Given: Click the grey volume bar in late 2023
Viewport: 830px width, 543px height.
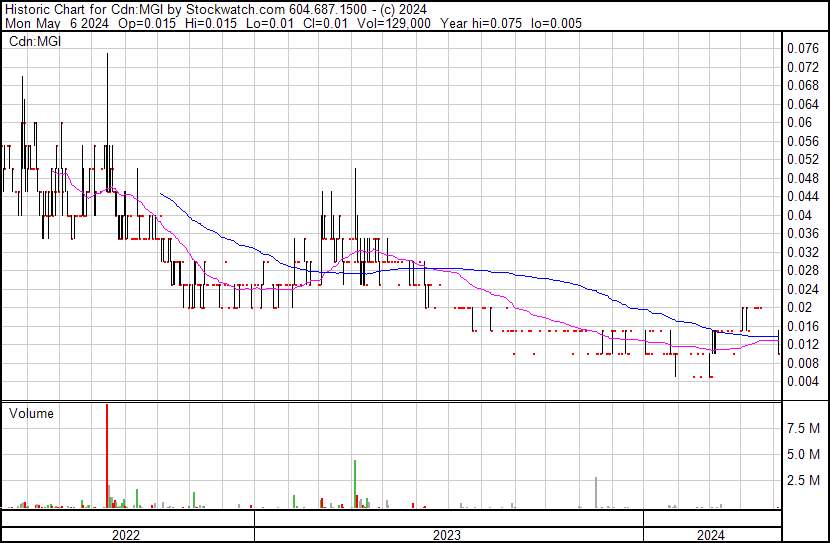Looking at the screenshot, I should [x=596, y=493].
